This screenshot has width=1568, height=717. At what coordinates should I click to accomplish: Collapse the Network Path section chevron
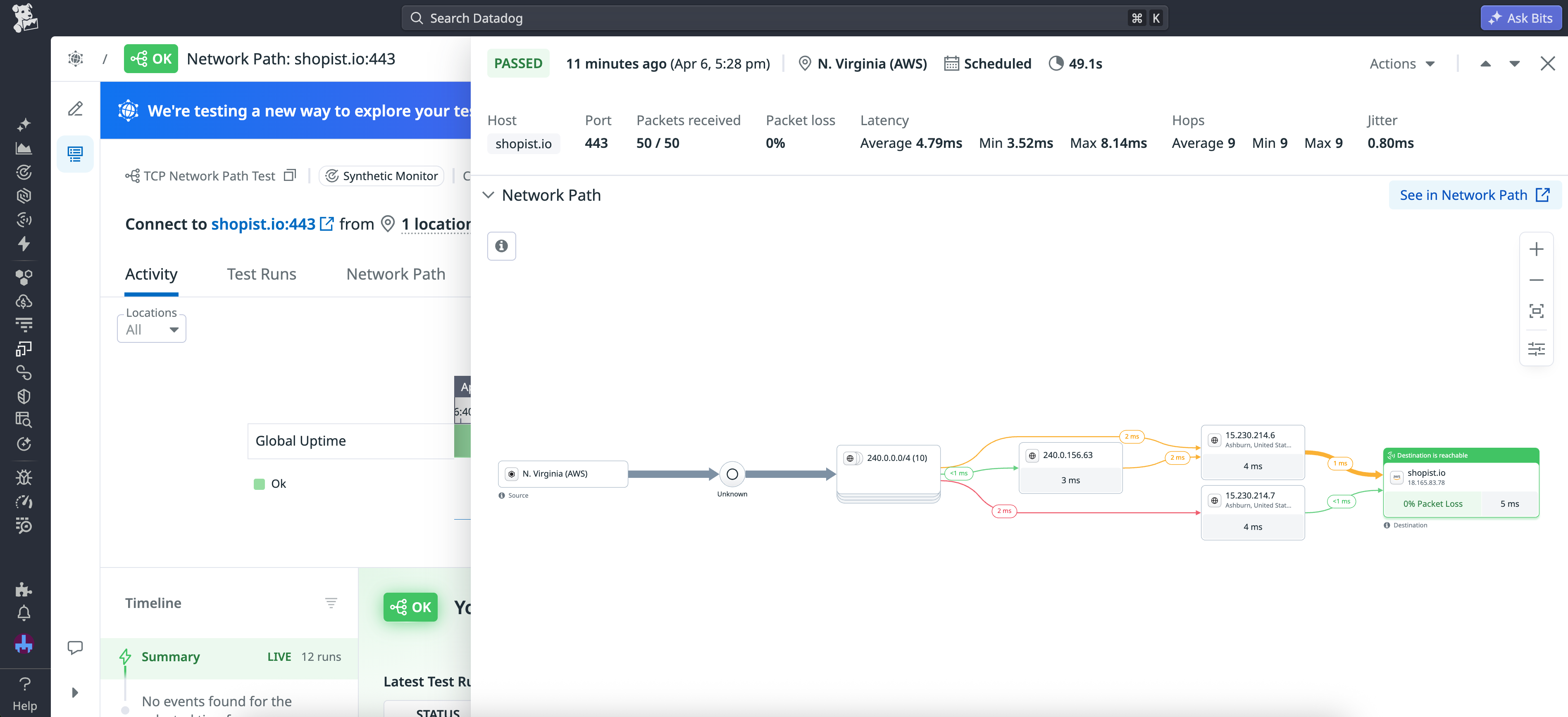489,195
